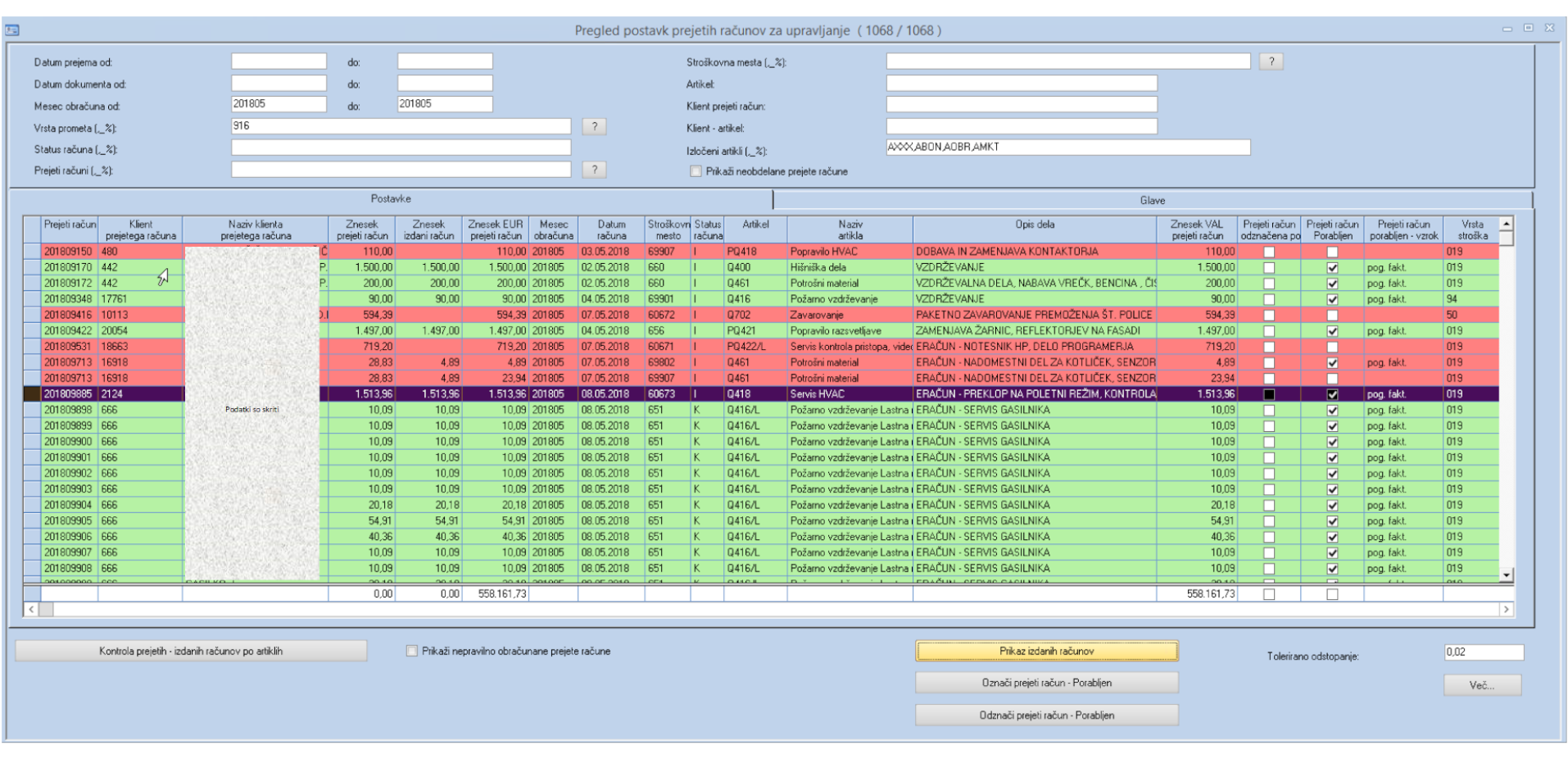Click the Opis dela column header
This screenshot has height=759, width=1568.
(1035, 230)
